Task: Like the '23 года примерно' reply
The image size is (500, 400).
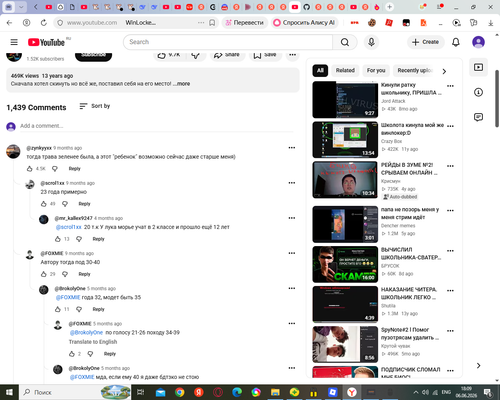Action: coord(44,204)
